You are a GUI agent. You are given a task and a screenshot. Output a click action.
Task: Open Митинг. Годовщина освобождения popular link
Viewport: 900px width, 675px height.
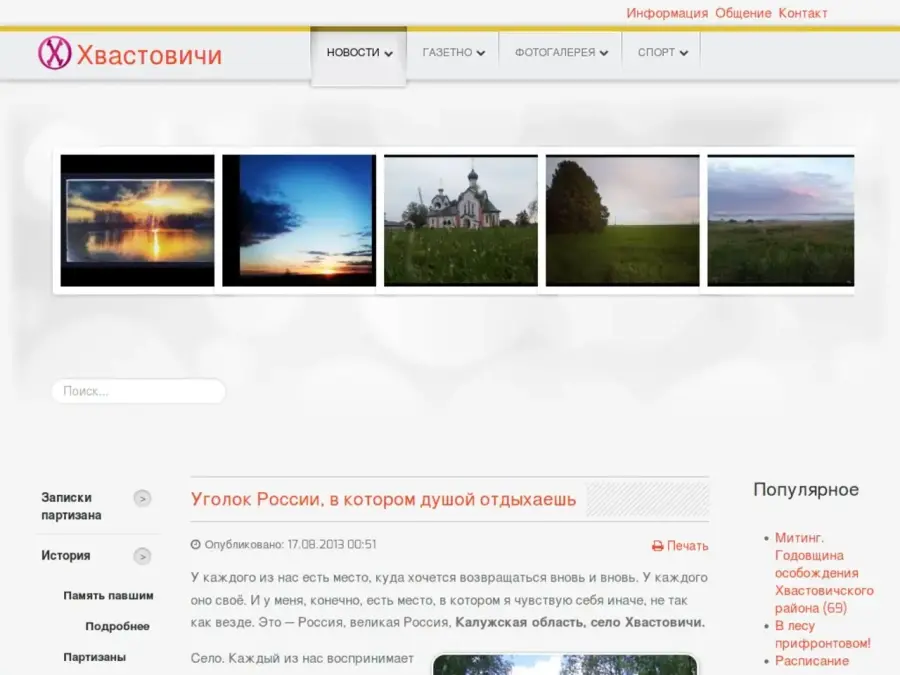[x=824, y=573]
